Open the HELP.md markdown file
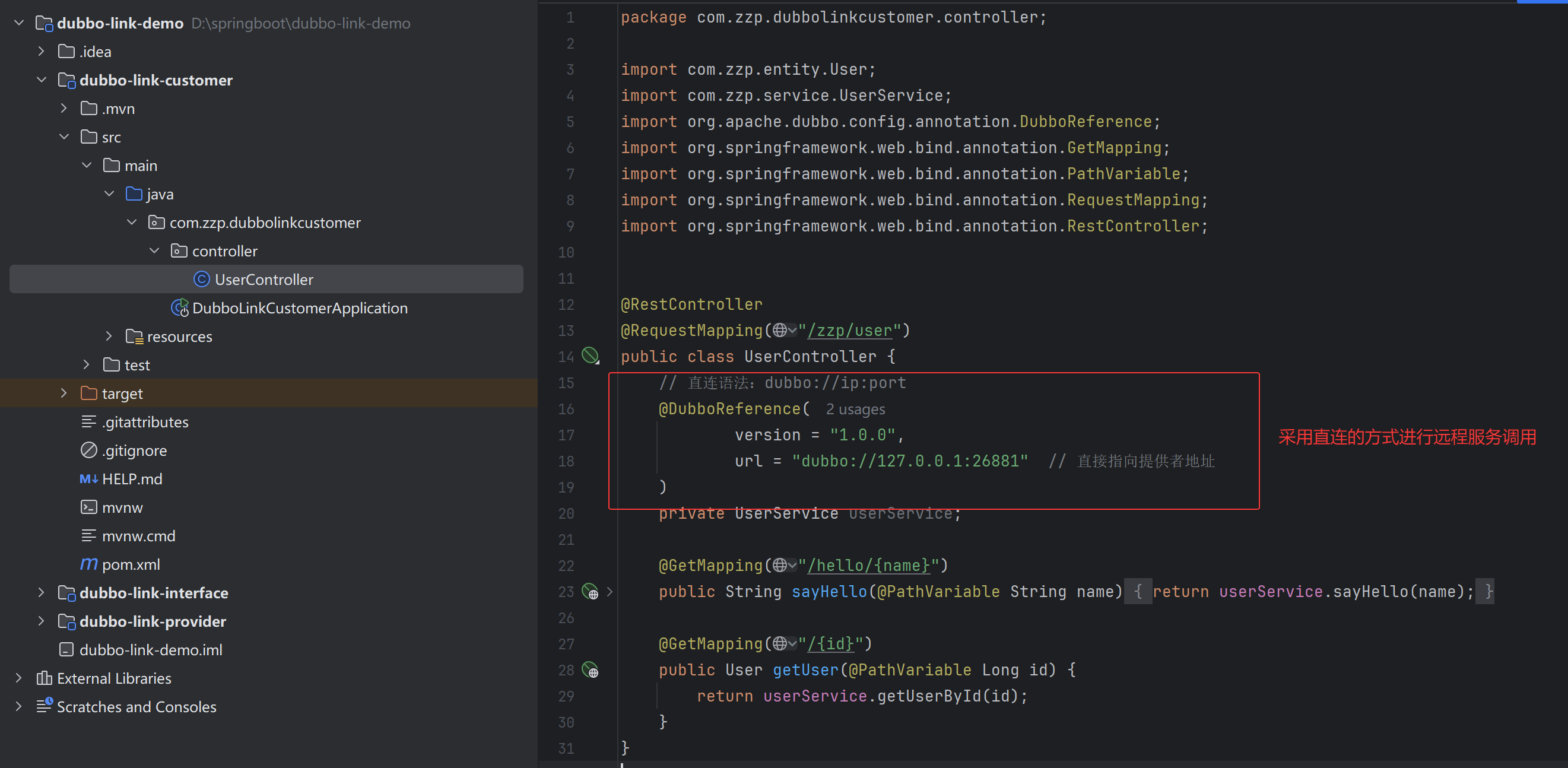Viewport: 1568px width, 768px height. [x=132, y=479]
